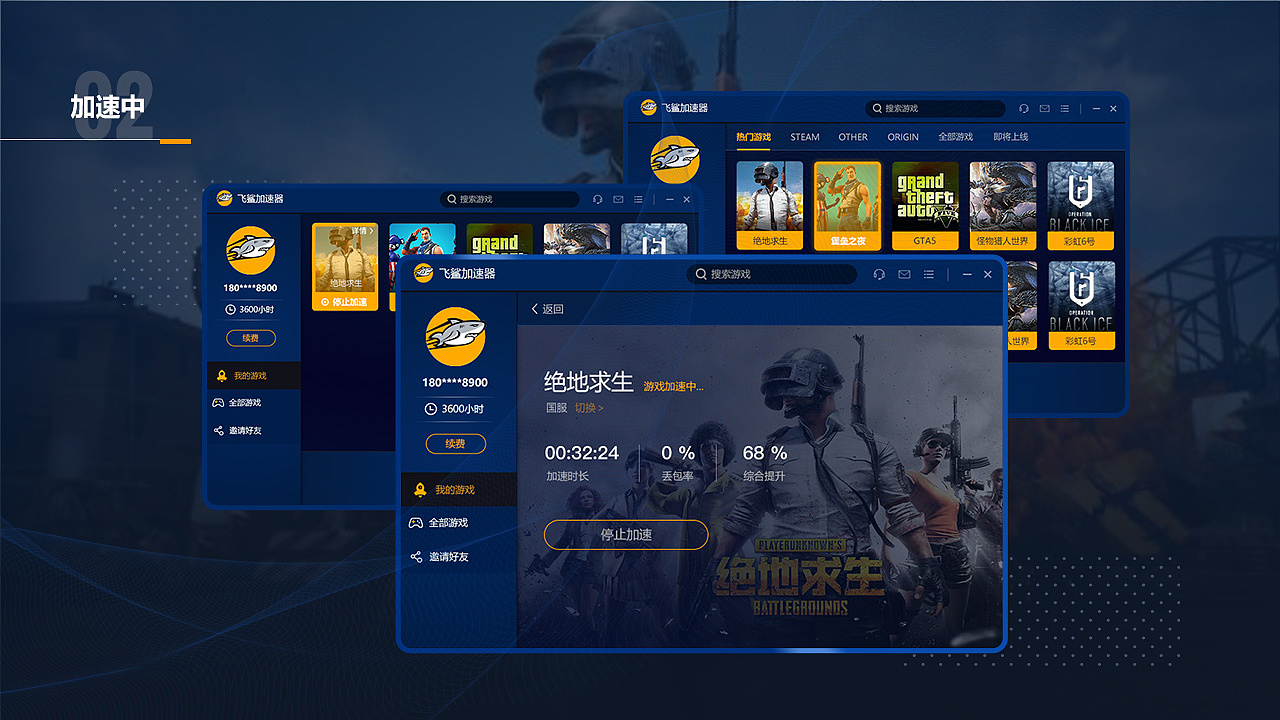Click the 0 % packet loss value

coord(678,453)
